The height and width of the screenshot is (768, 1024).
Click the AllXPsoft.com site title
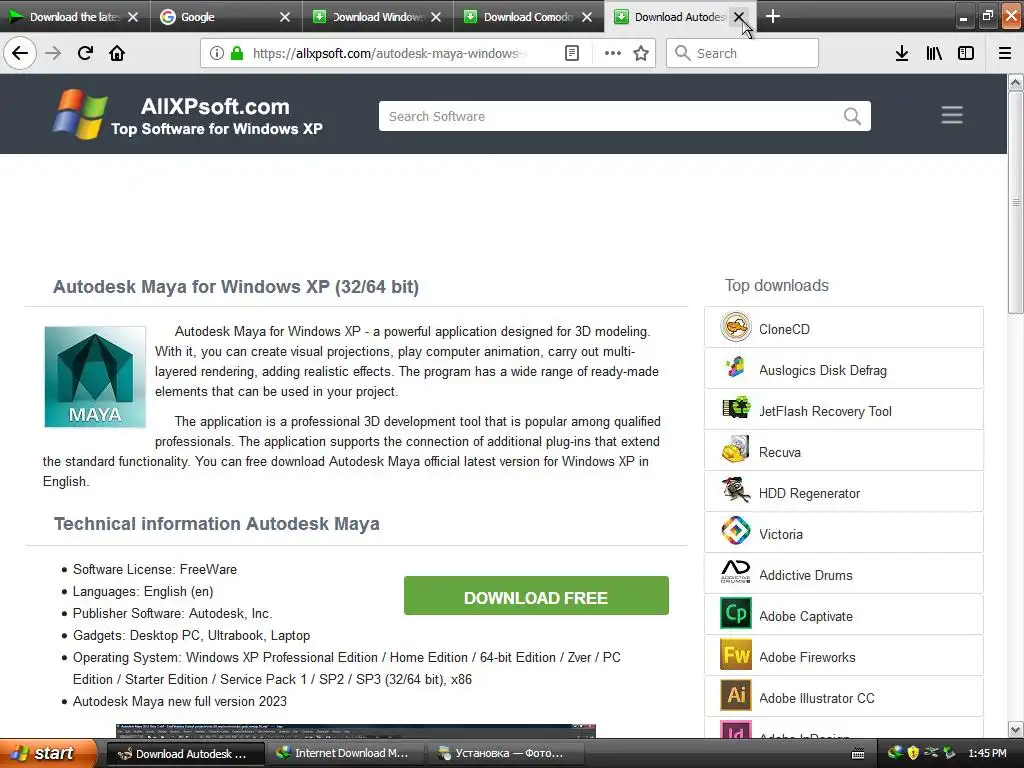click(215, 106)
